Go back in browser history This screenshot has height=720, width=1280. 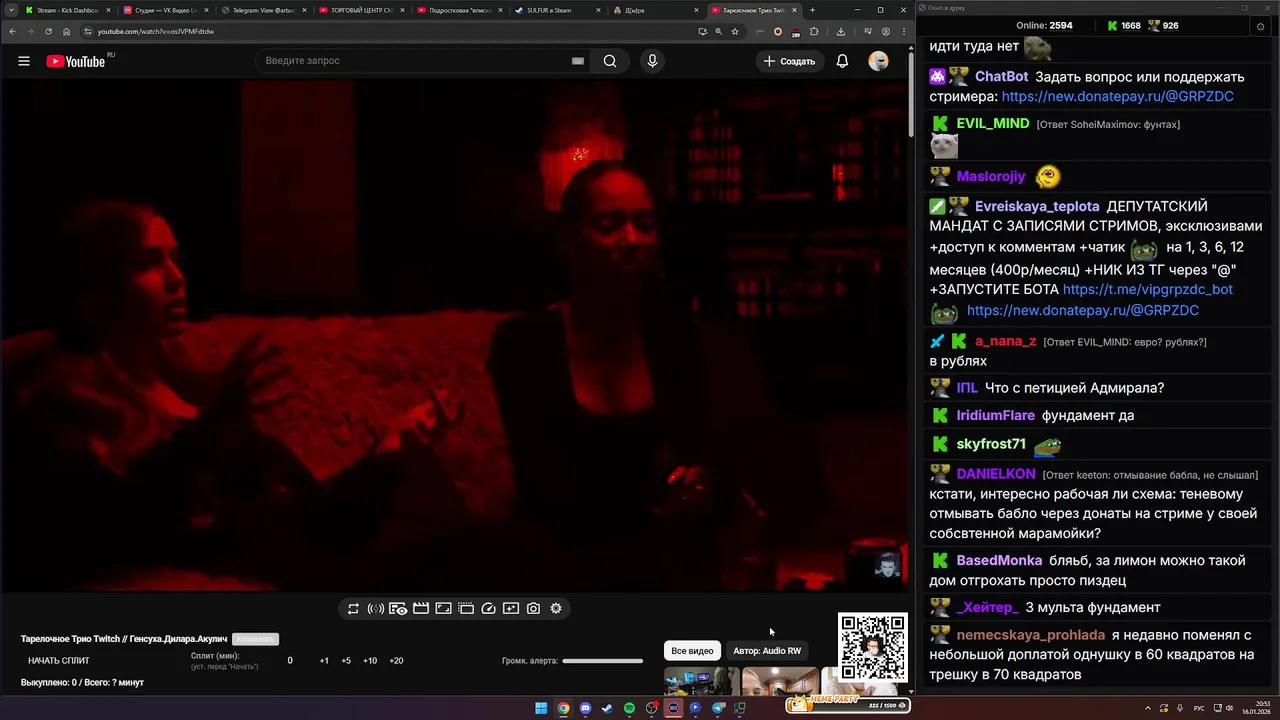[x=12, y=31]
